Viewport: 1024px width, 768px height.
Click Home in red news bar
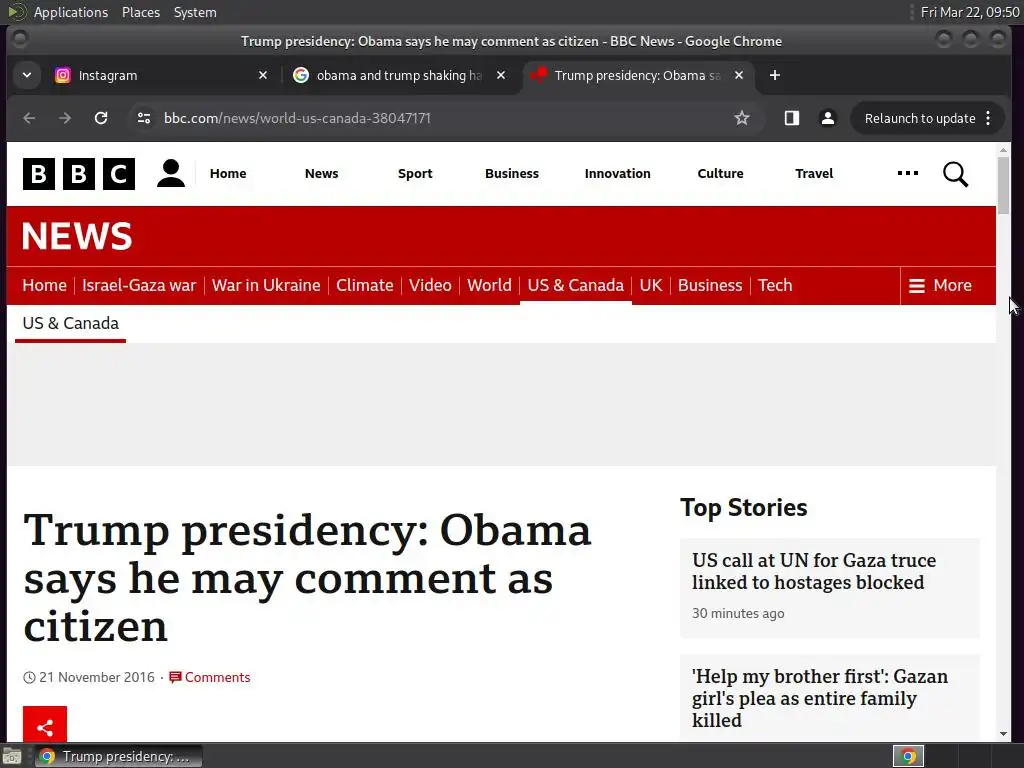point(44,285)
